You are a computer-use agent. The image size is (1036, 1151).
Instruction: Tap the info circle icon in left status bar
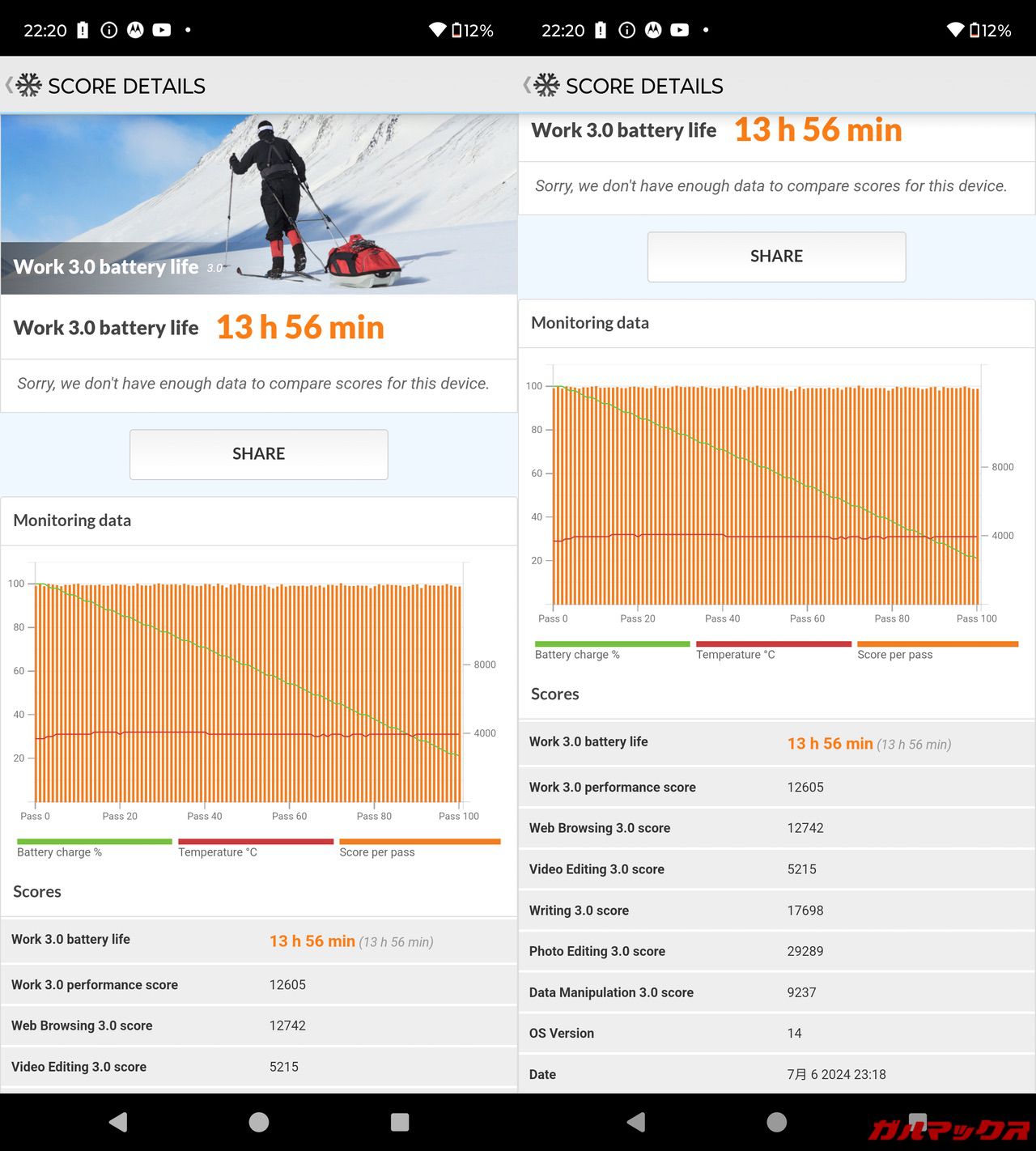[108, 30]
